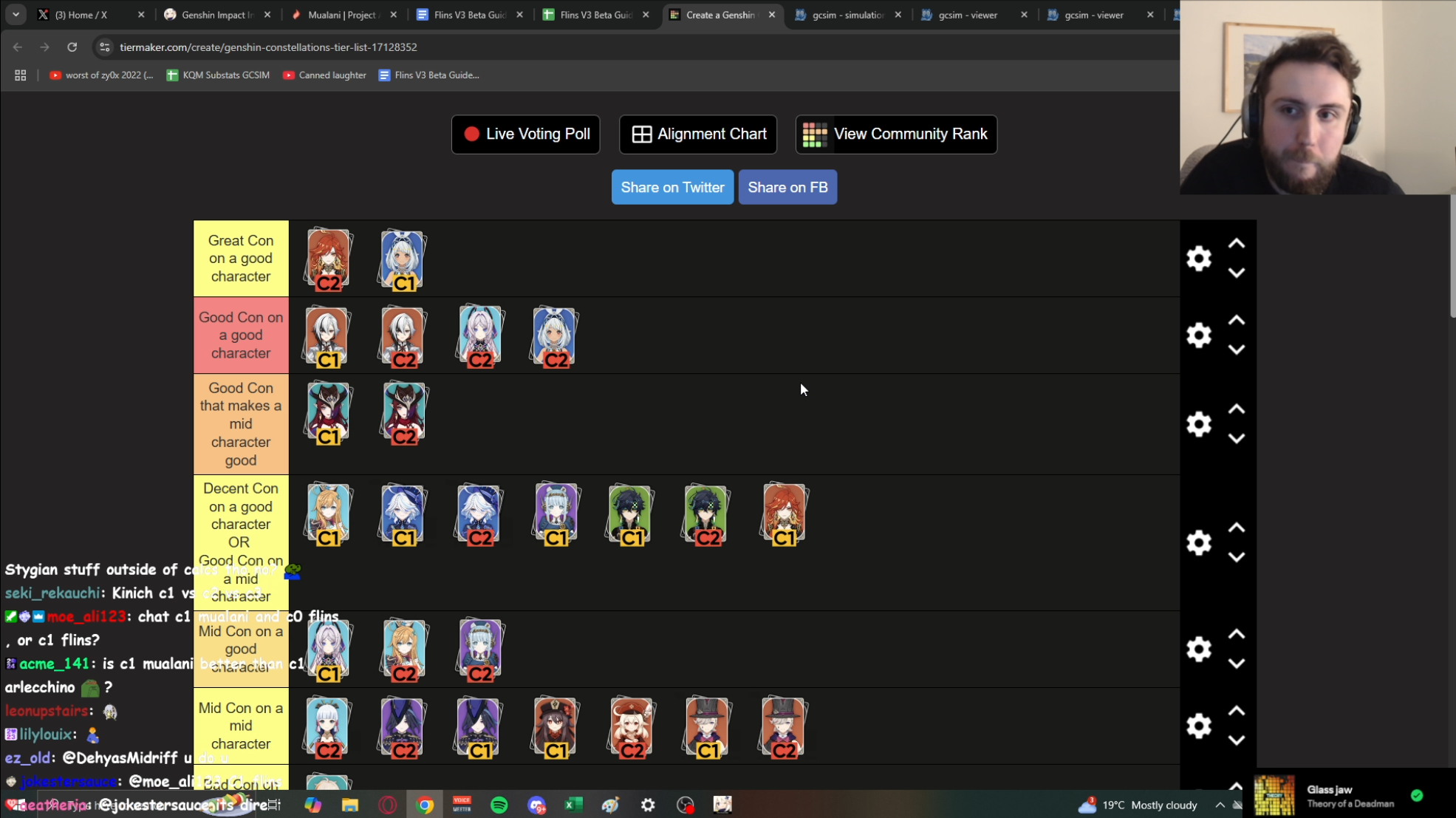The width and height of the screenshot is (1456, 818).
Task: Switch to Mualani Project tab
Action: pos(343,15)
